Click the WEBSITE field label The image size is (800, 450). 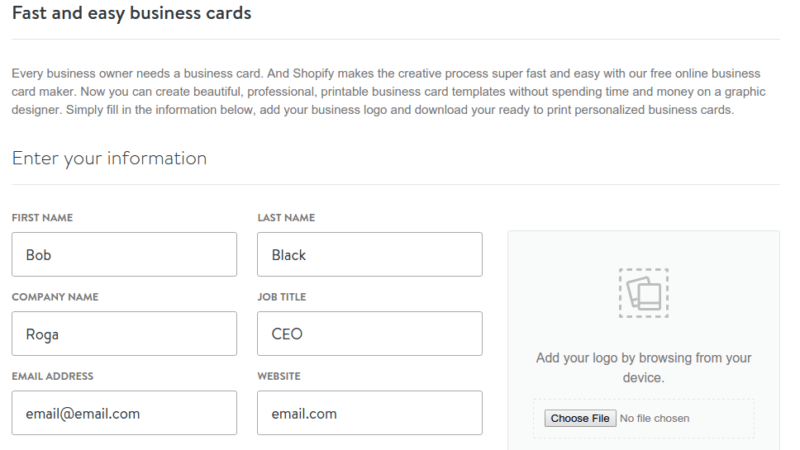point(279,376)
